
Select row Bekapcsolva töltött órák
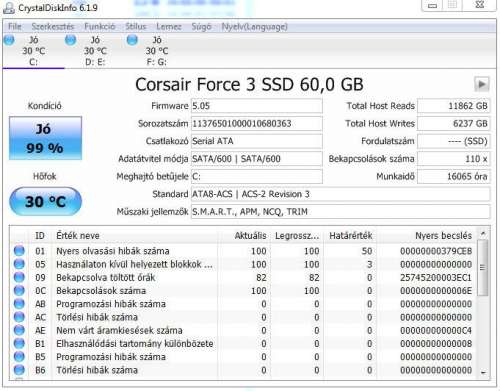(x=243, y=277)
